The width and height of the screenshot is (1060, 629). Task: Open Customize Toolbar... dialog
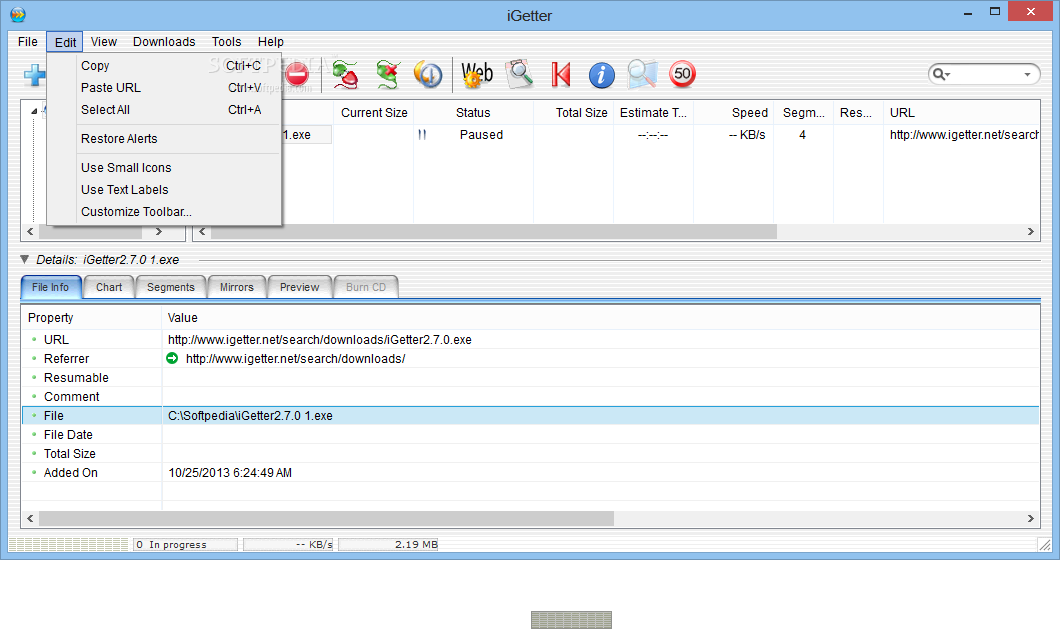point(164,212)
